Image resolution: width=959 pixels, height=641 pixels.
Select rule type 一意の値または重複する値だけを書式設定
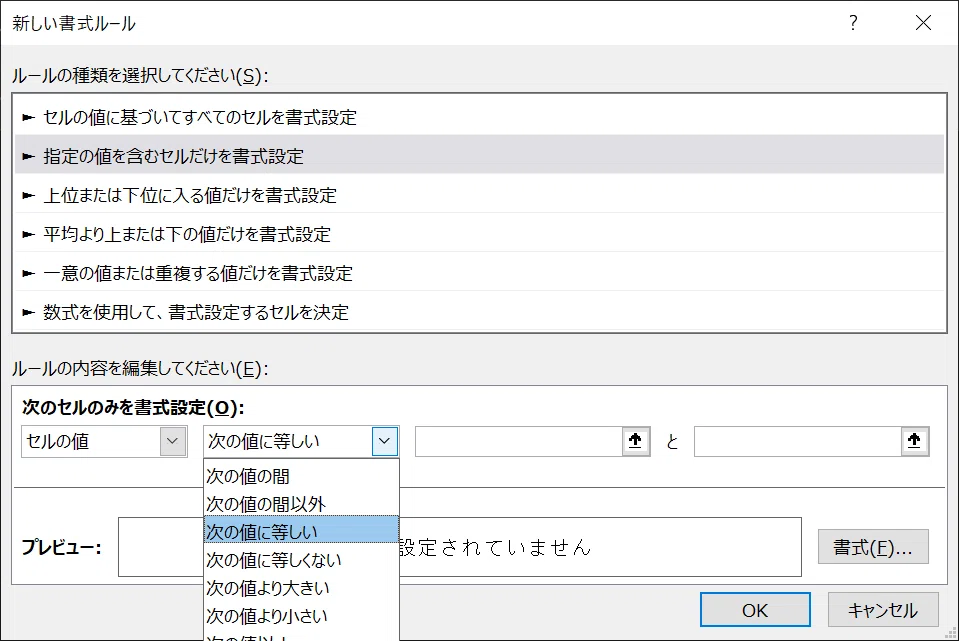pyautogui.click(x=480, y=273)
